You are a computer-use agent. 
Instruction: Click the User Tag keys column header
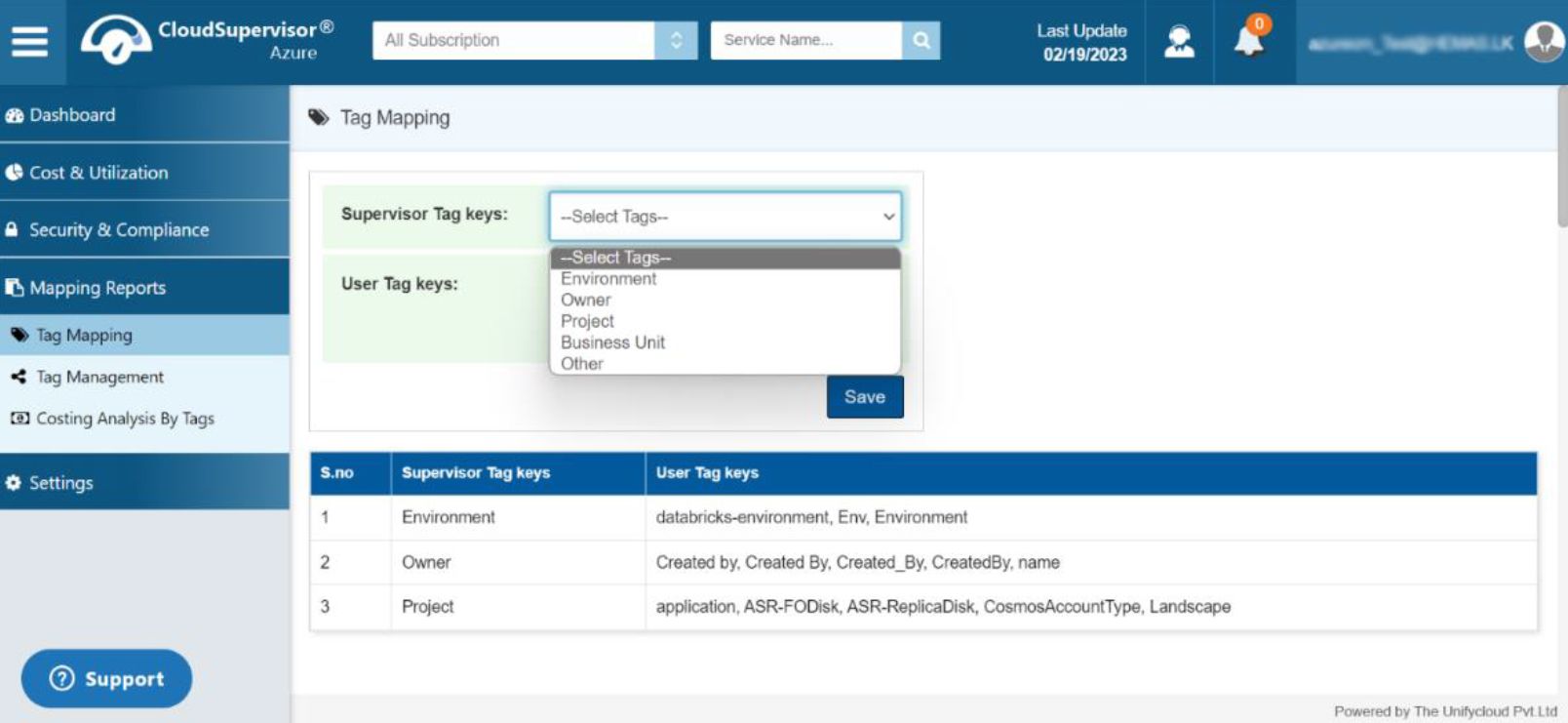click(x=1091, y=473)
